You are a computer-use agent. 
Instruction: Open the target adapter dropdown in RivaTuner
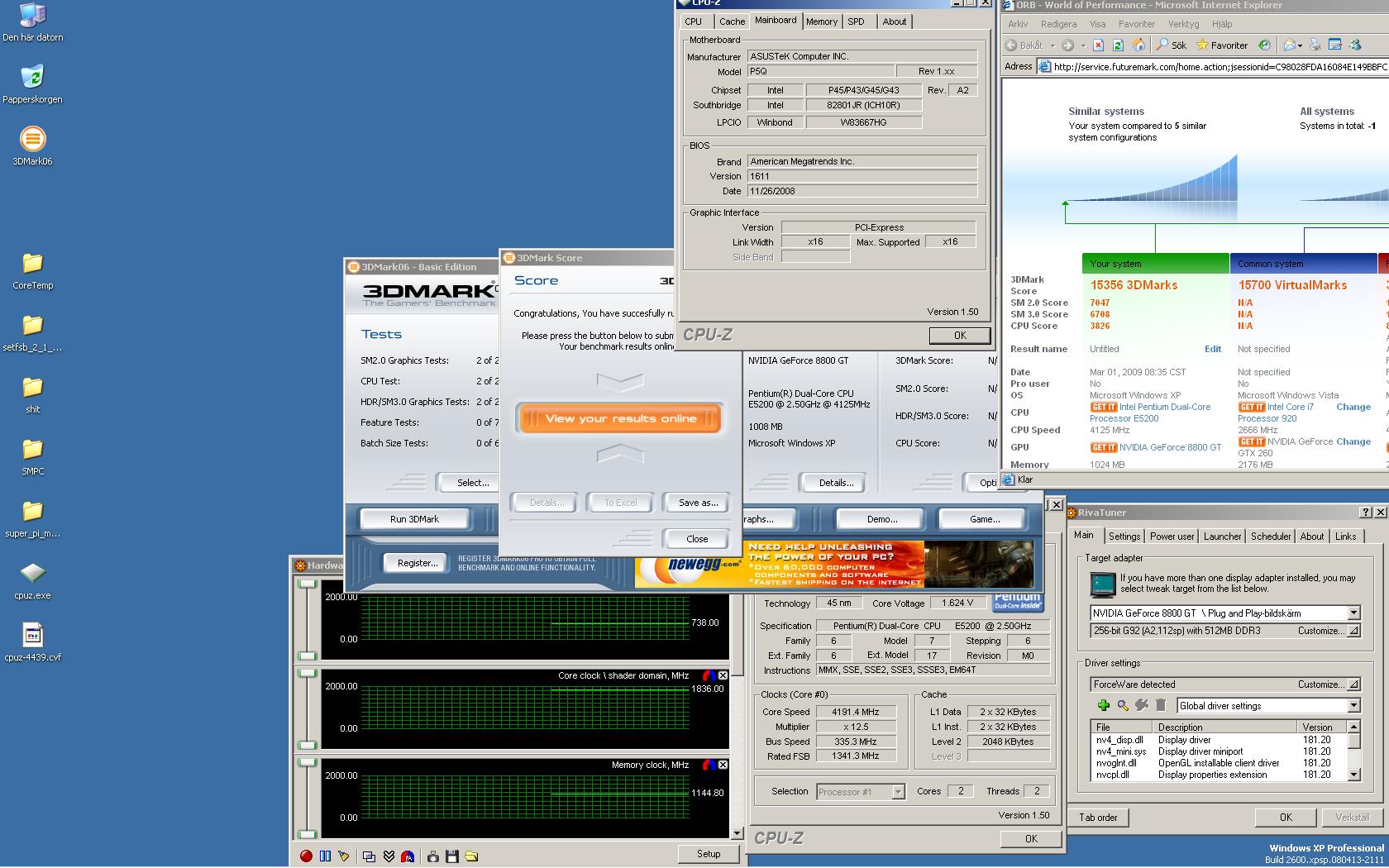[1353, 613]
